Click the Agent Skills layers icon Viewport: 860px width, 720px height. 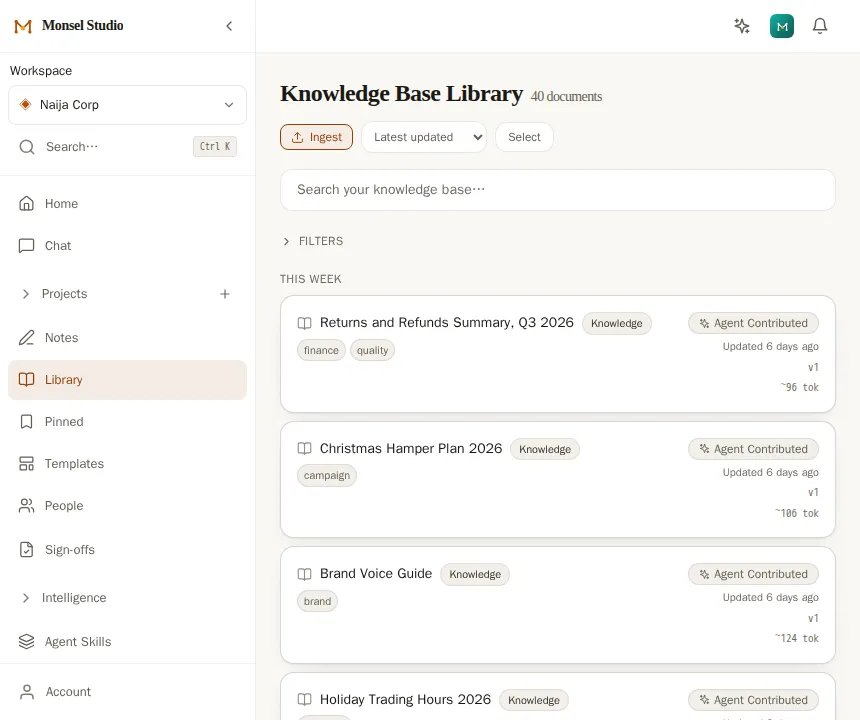[26, 642]
